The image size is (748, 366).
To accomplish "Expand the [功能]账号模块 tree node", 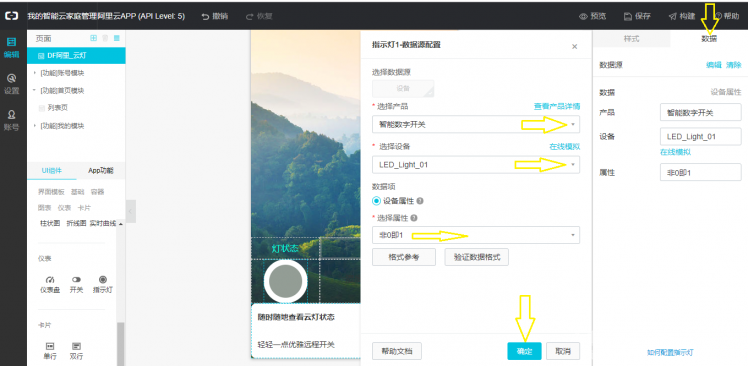I will pos(34,73).
